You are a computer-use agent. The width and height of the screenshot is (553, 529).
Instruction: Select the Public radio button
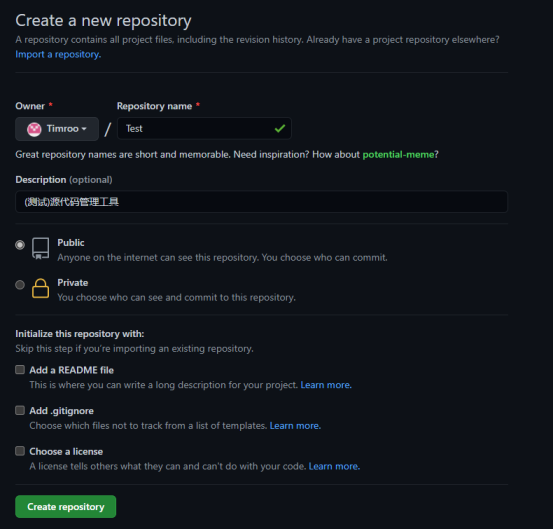tap(20, 245)
